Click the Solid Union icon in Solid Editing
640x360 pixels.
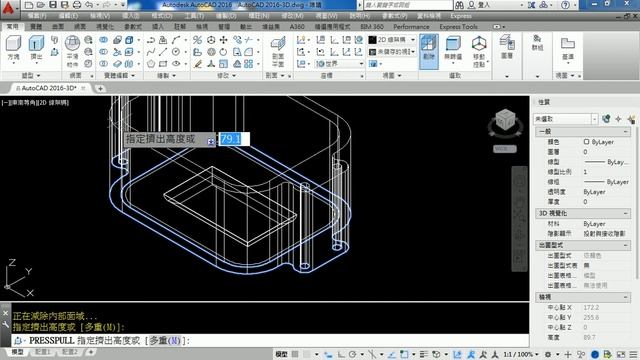pyautogui.click(x=104, y=40)
